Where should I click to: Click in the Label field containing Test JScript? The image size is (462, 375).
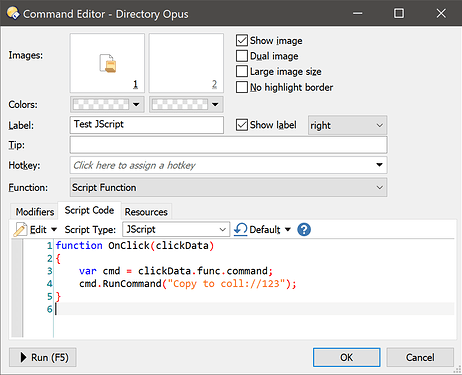coord(147,125)
